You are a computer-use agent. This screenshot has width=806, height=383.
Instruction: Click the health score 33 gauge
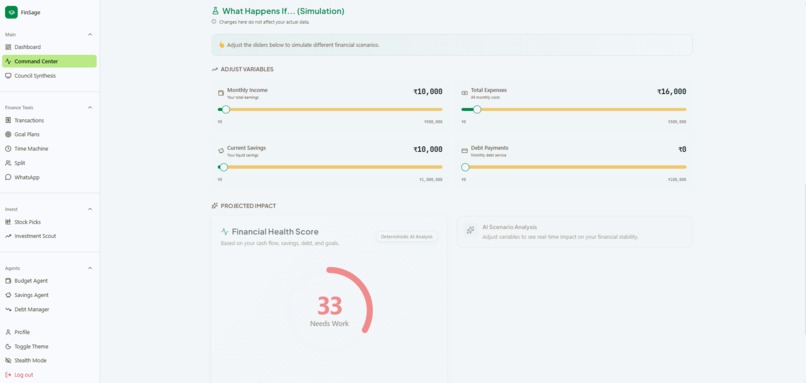pos(329,309)
